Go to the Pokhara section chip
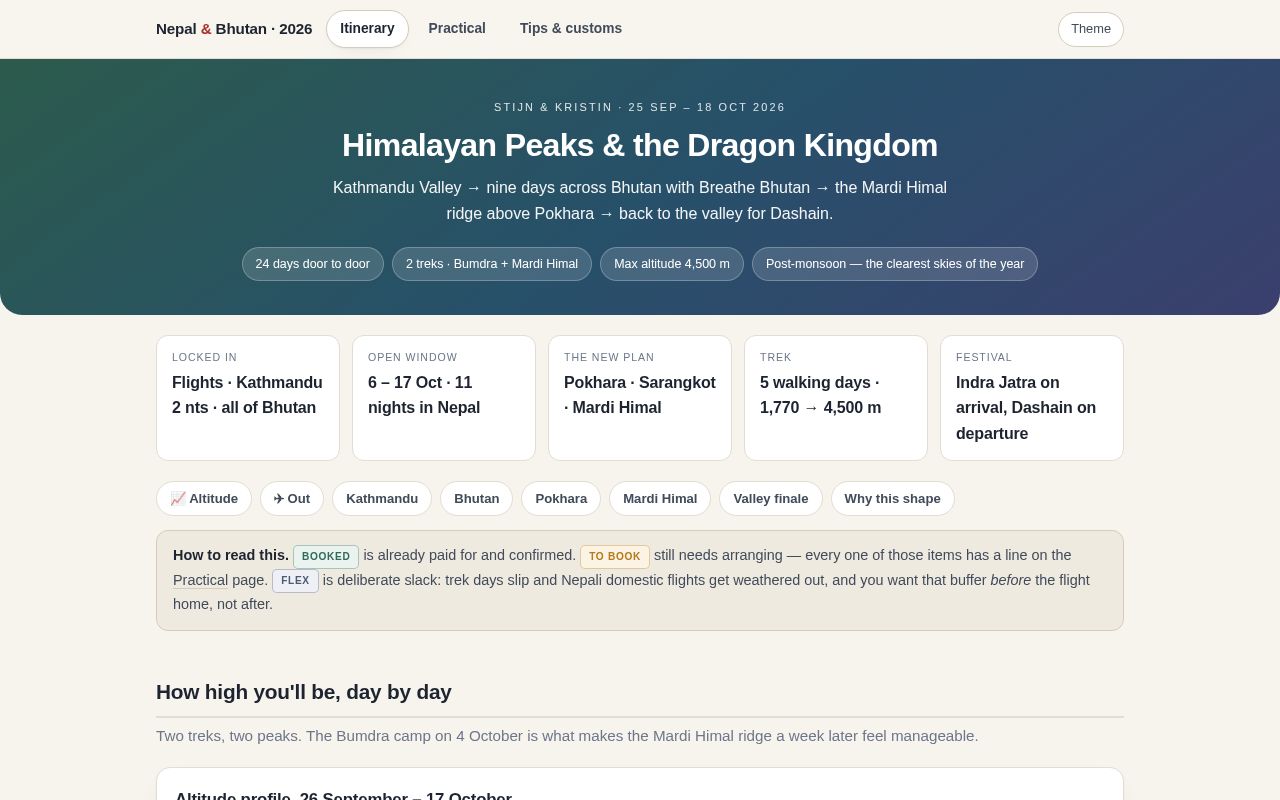The image size is (1280, 800). tap(561, 499)
